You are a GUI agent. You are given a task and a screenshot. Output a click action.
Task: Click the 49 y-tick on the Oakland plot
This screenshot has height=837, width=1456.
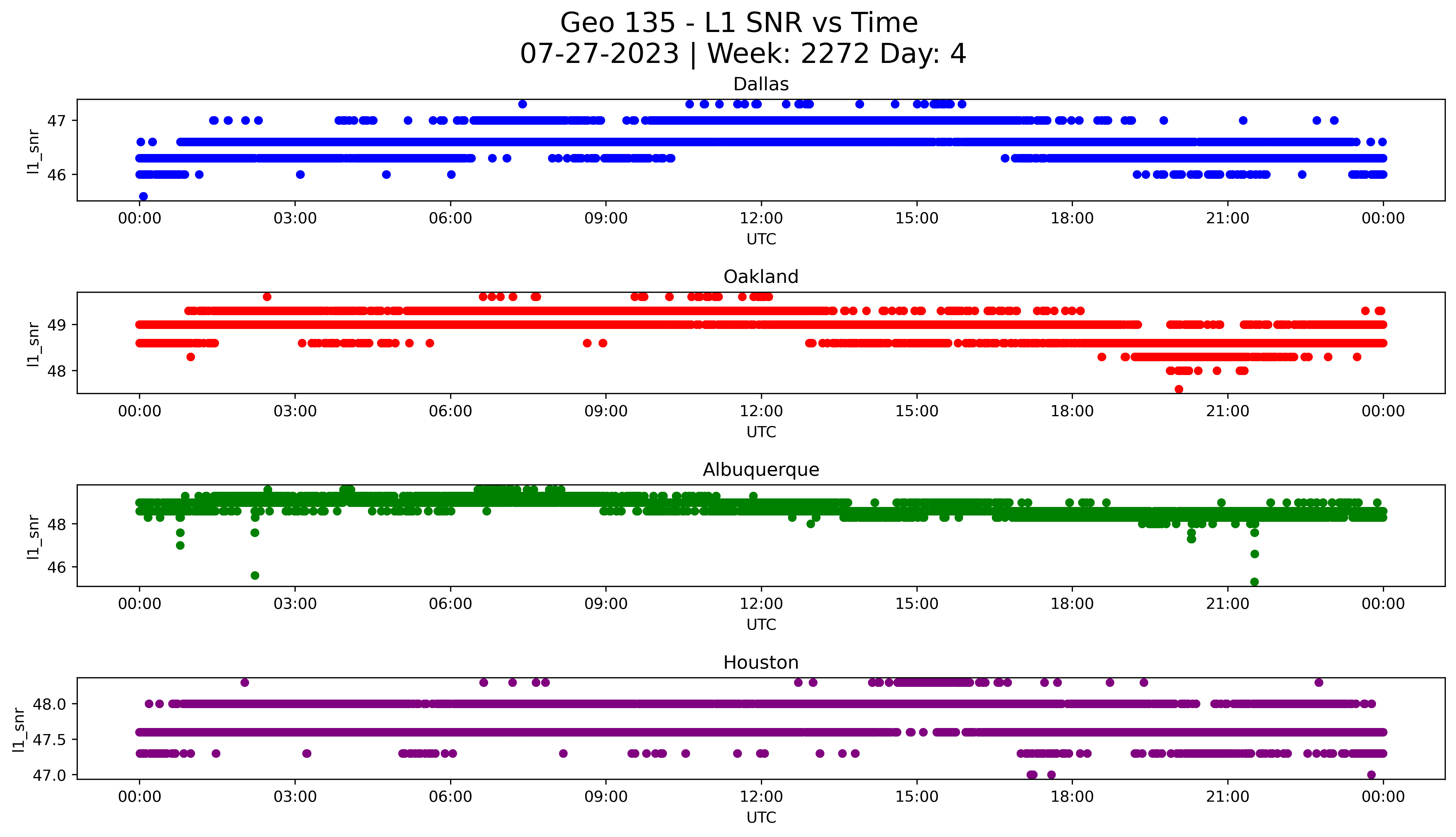(57, 325)
